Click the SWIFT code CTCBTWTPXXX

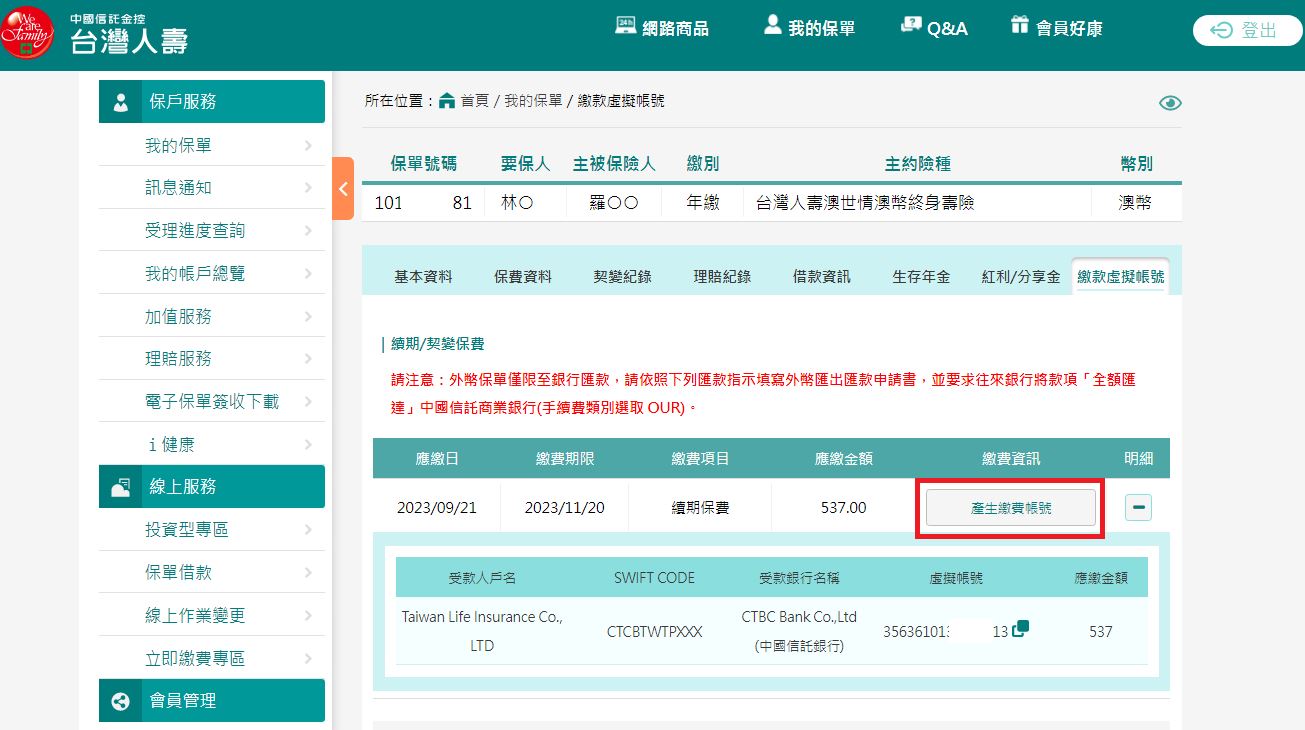click(655, 632)
